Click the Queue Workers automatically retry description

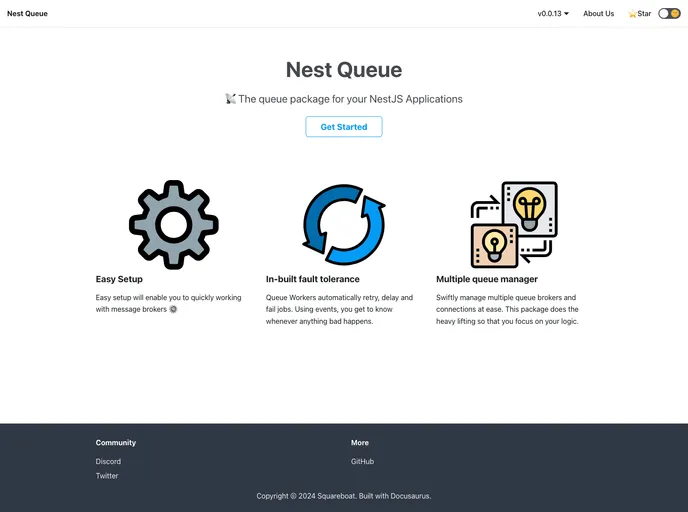(339, 309)
